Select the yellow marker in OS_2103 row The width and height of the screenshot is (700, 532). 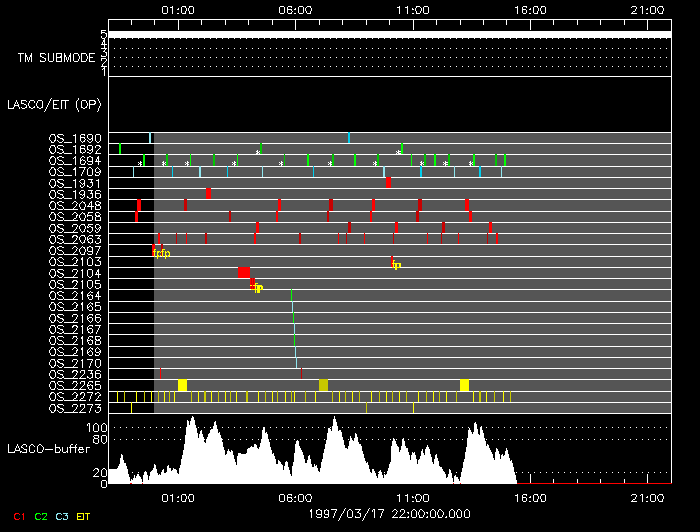point(397,265)
